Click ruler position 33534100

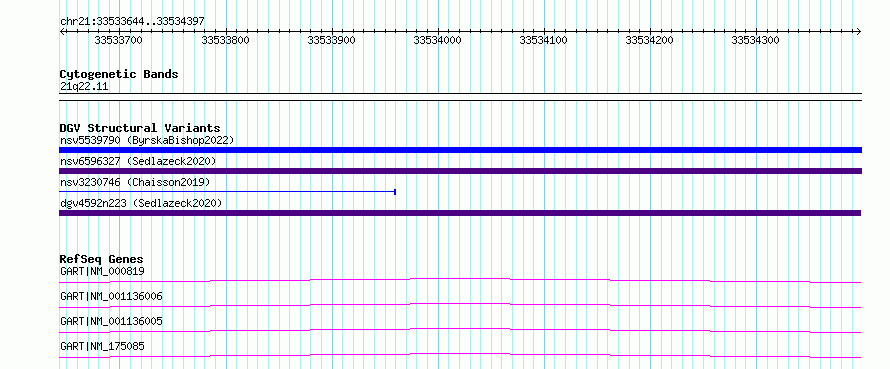544,40
